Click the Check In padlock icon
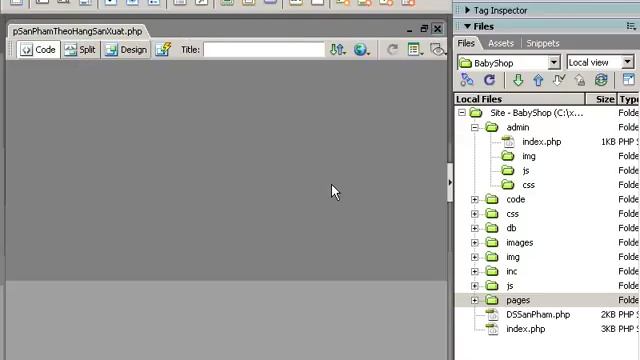Image resolution: width=640 pixels, height=360 pixels. point(580,80)
